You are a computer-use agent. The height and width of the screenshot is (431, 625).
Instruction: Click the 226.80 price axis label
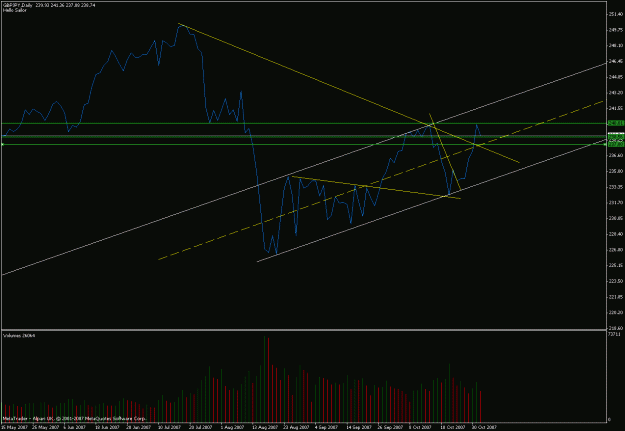616,250
